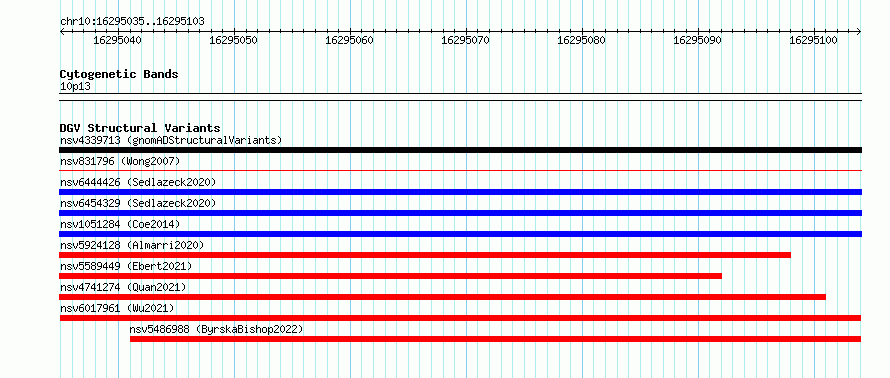Open the nsv4339713 (gnomADStructuralVariants) label
The width and height of the screenshot is (890, 378).
(171, 140)
